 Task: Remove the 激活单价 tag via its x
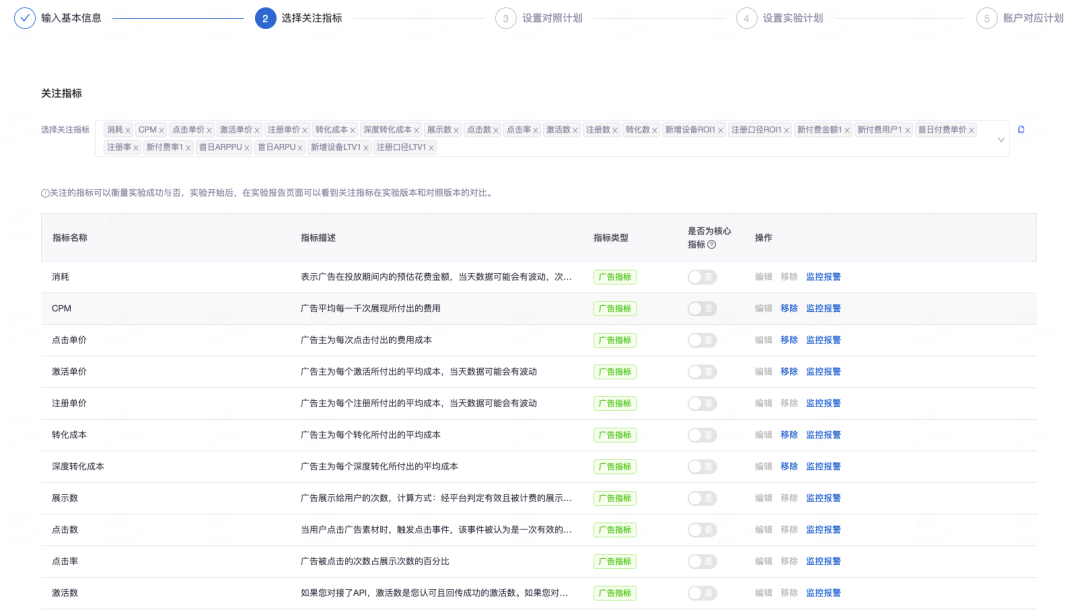click(257, 130)
